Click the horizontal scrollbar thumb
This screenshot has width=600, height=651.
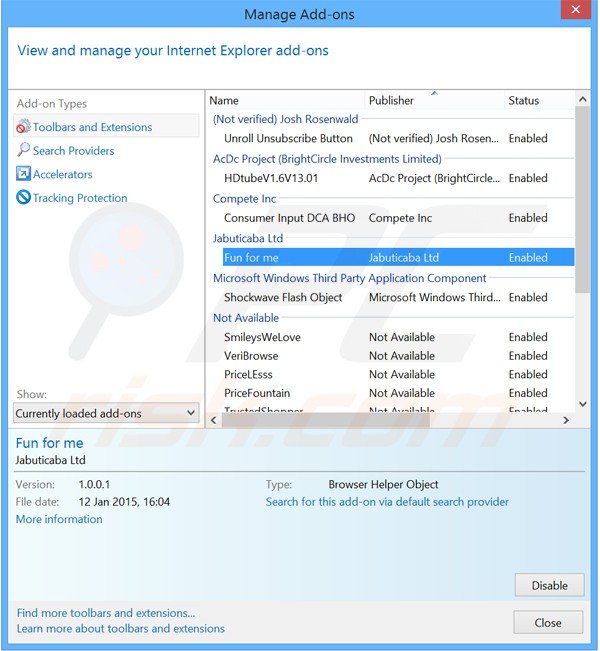(326, 420)
